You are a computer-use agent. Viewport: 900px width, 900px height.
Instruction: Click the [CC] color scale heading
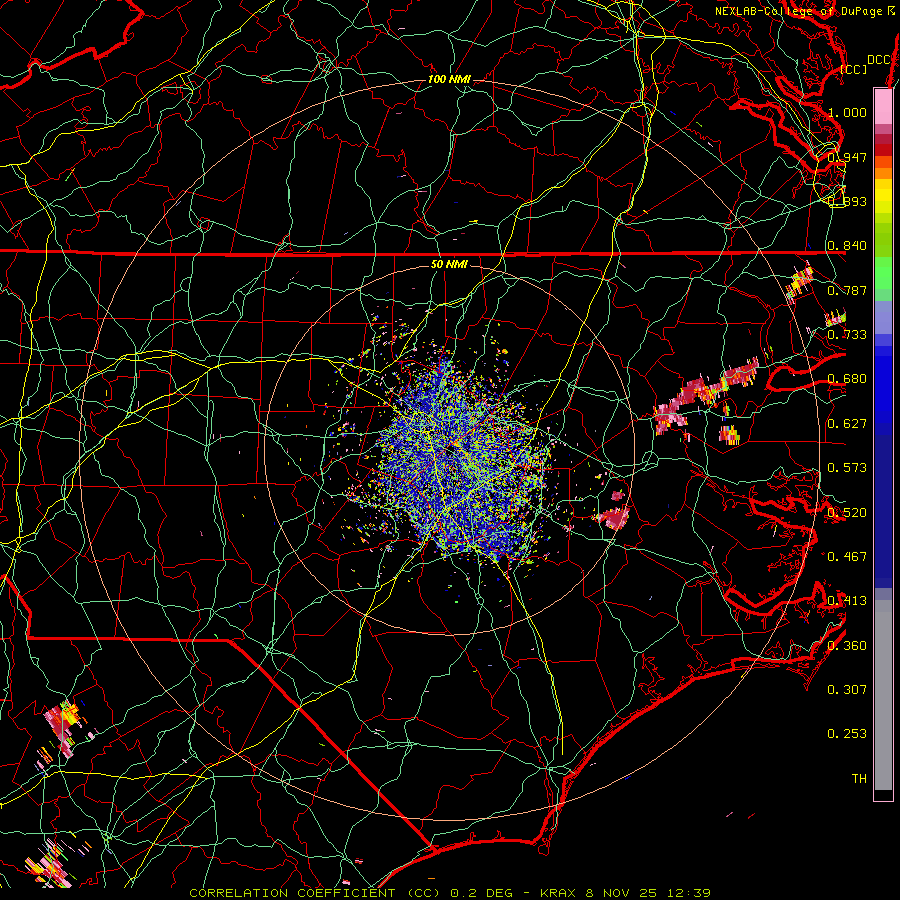coord(853,69)
